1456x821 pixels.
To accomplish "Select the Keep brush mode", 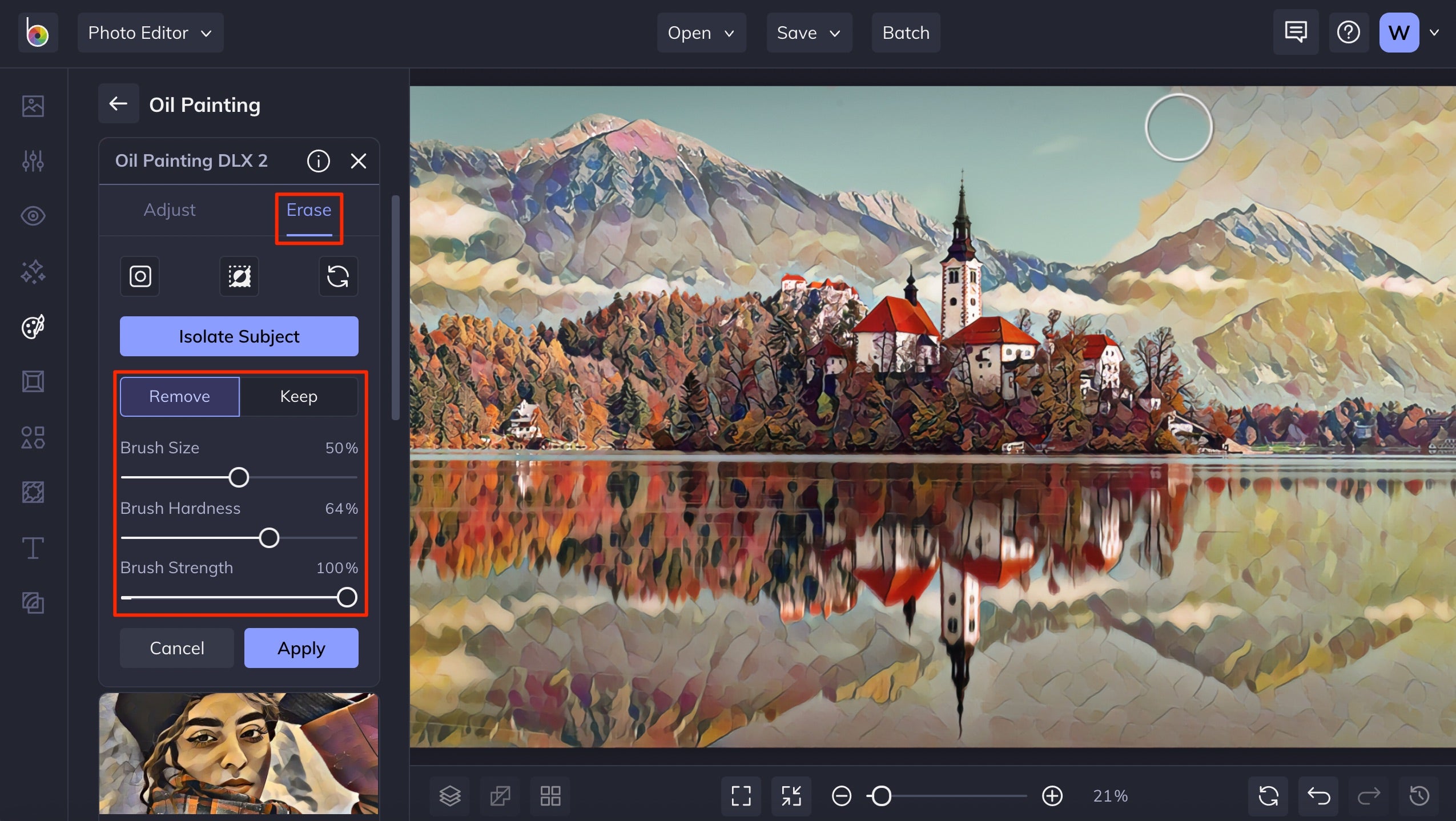I will [x=299, y=396].
